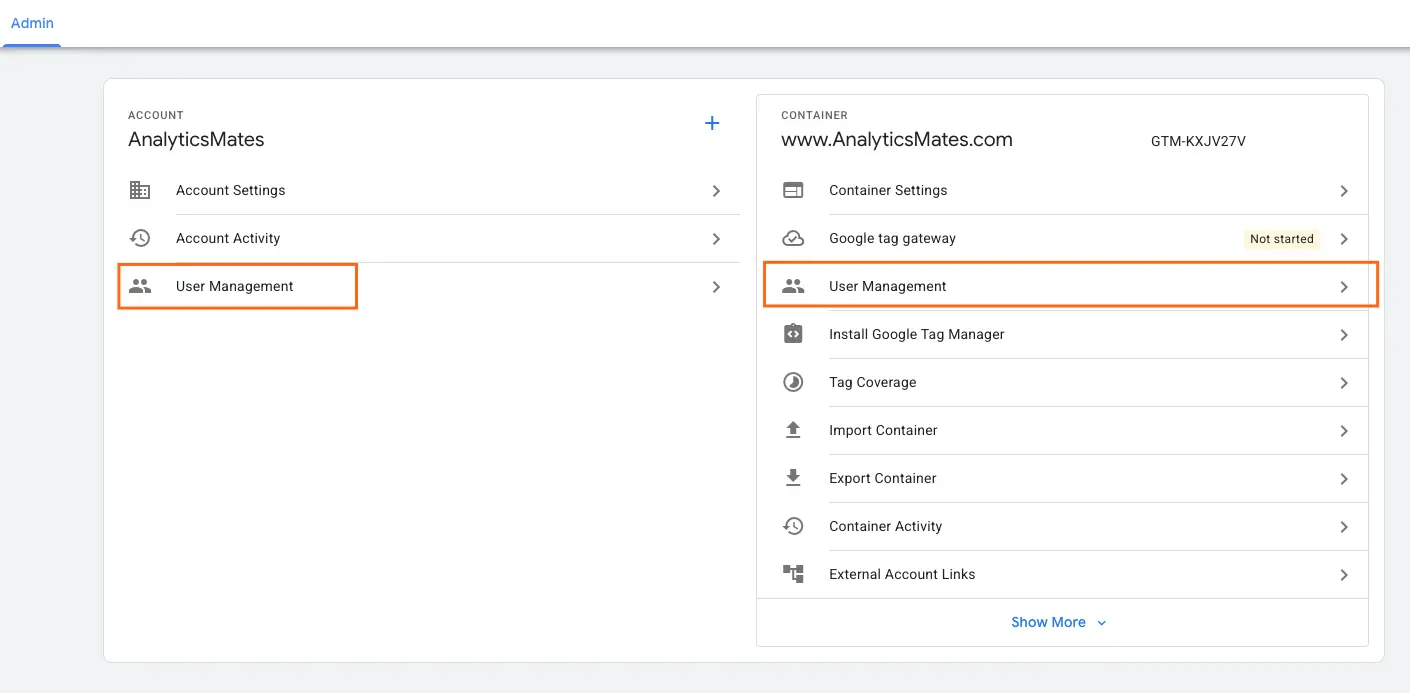Screen dimensions: 1410x693
Task: Open Tag Coverage chevron arrow
Action: tap(1344, 382)
